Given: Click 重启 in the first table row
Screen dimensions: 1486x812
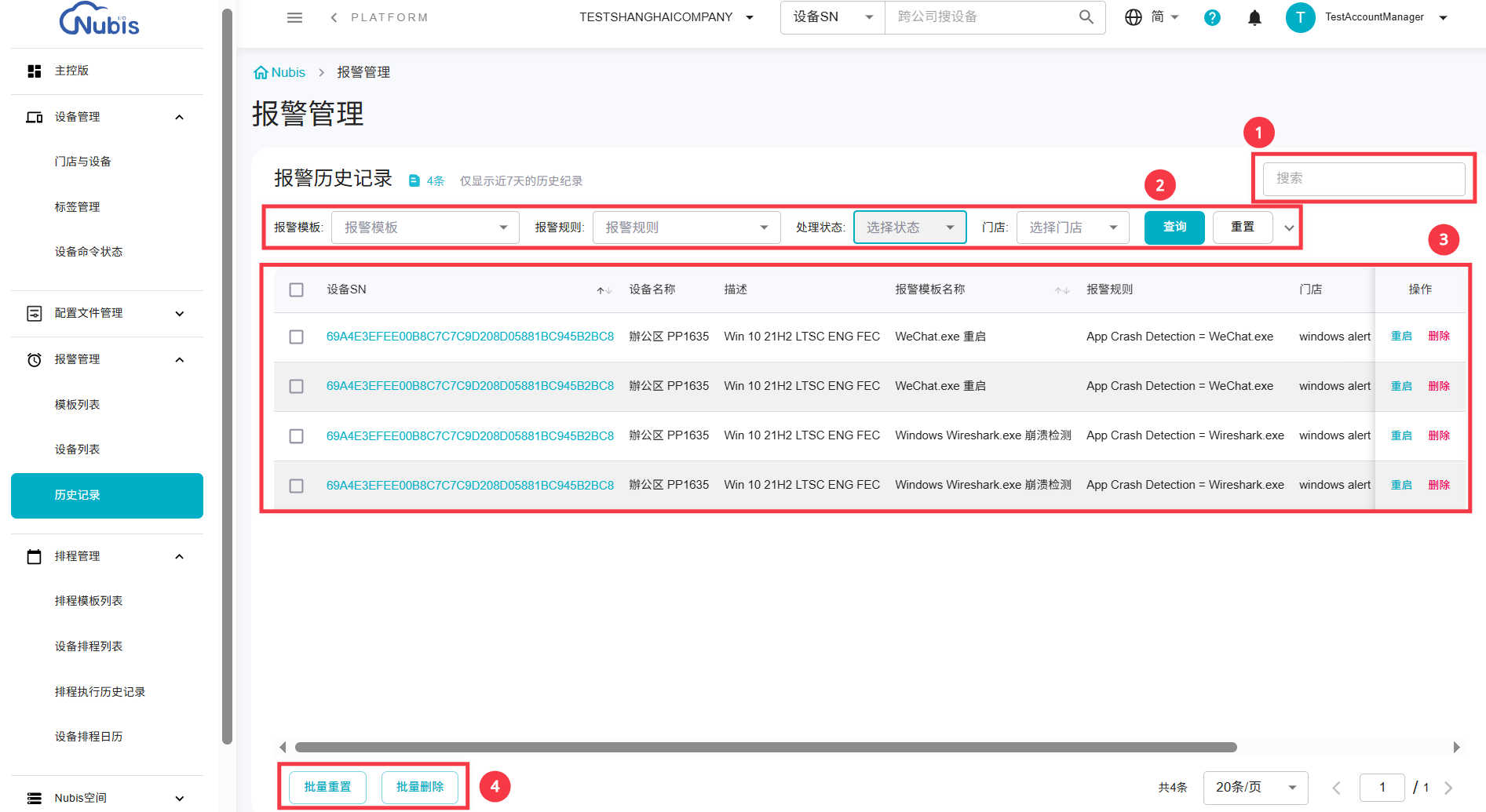Looking at the screenshot, I should [1401, 337].
